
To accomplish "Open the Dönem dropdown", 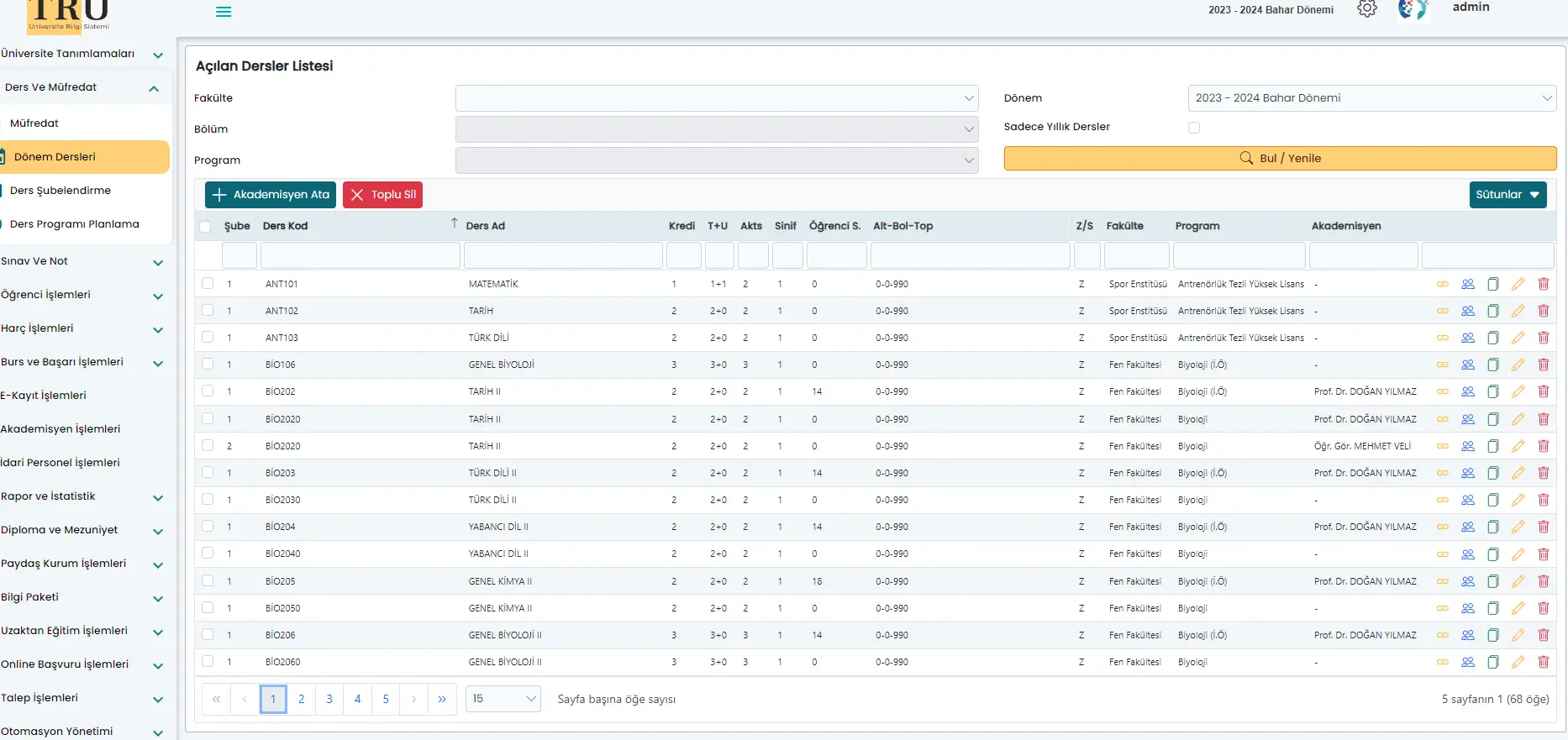I will pos(1371,98).
